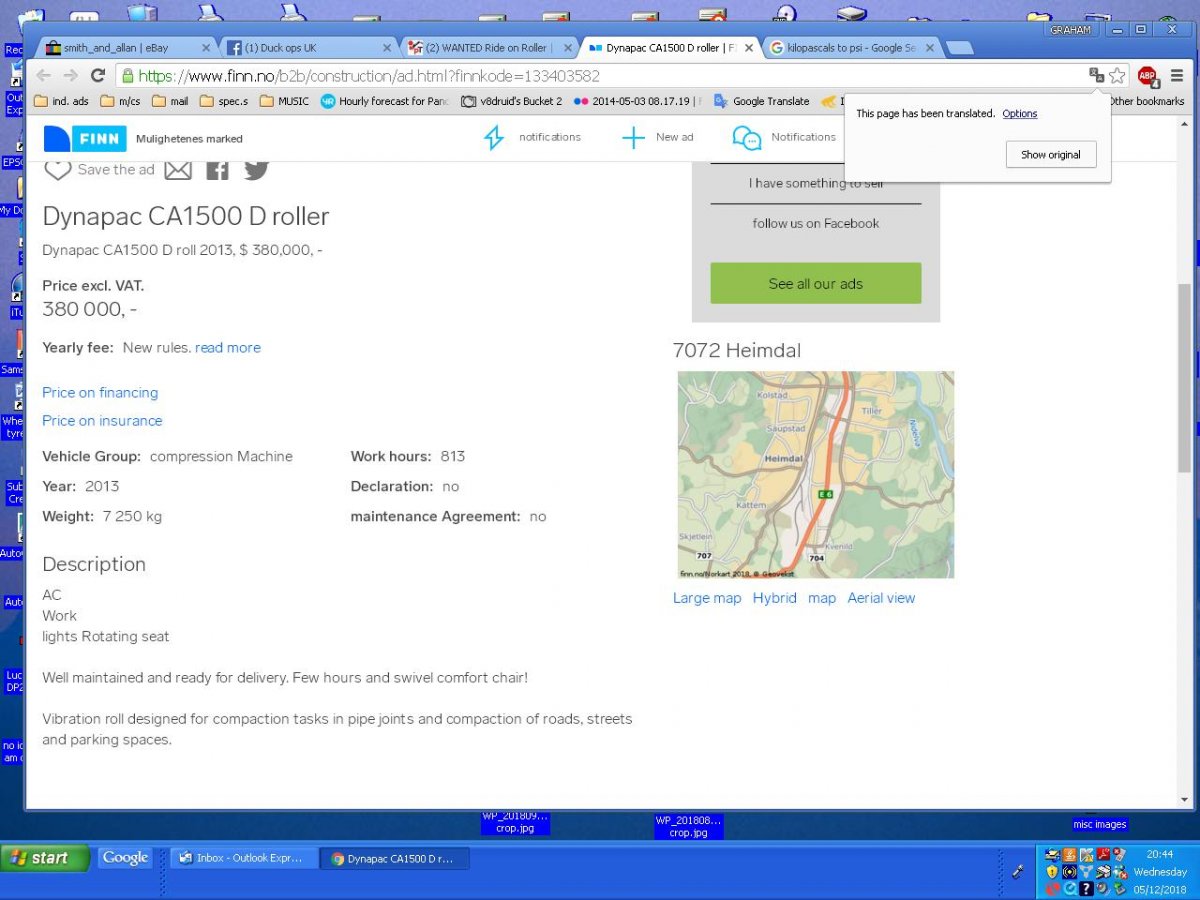Open the m/cs bookmark folder
Screen dimensions: 1200x900
120,101
